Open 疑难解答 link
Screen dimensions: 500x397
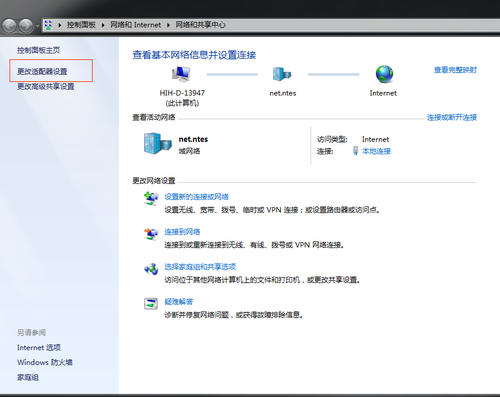[179, 302]
